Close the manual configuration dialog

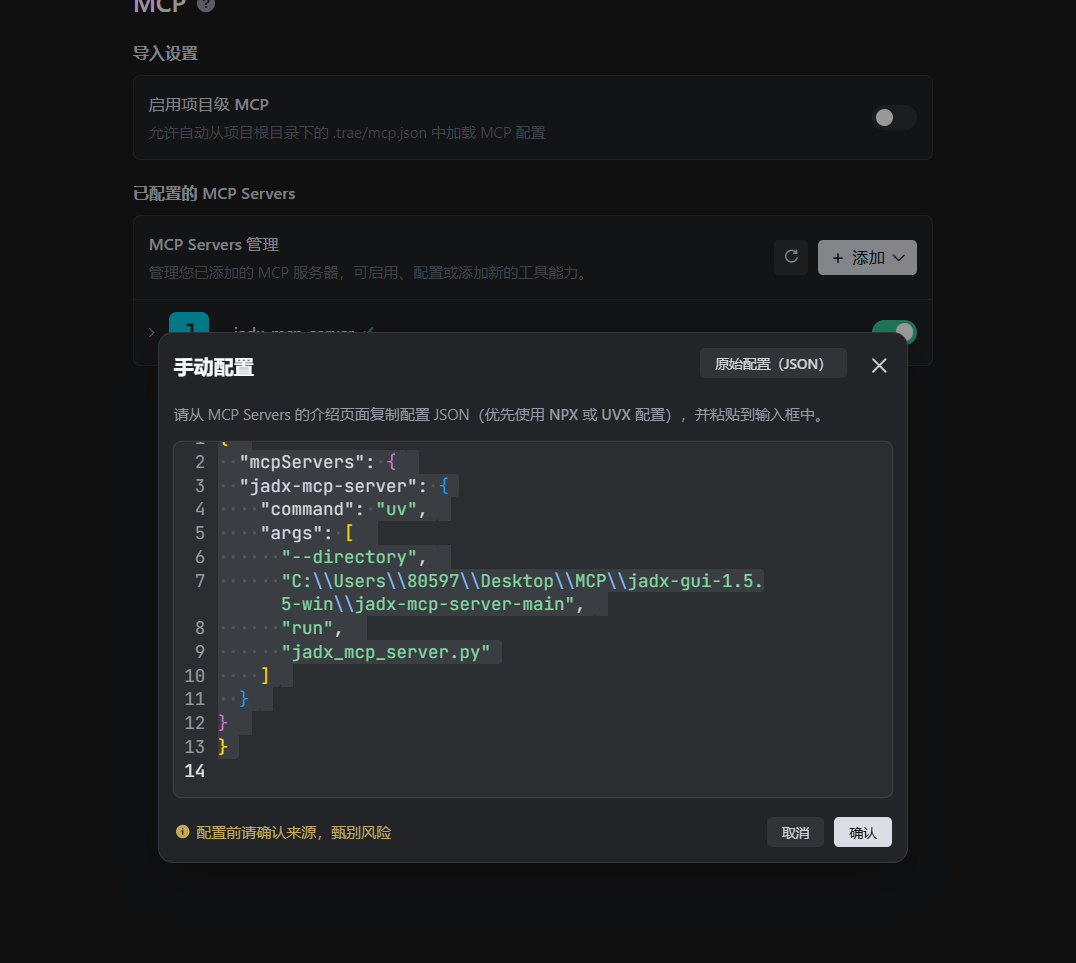(879, 366)
